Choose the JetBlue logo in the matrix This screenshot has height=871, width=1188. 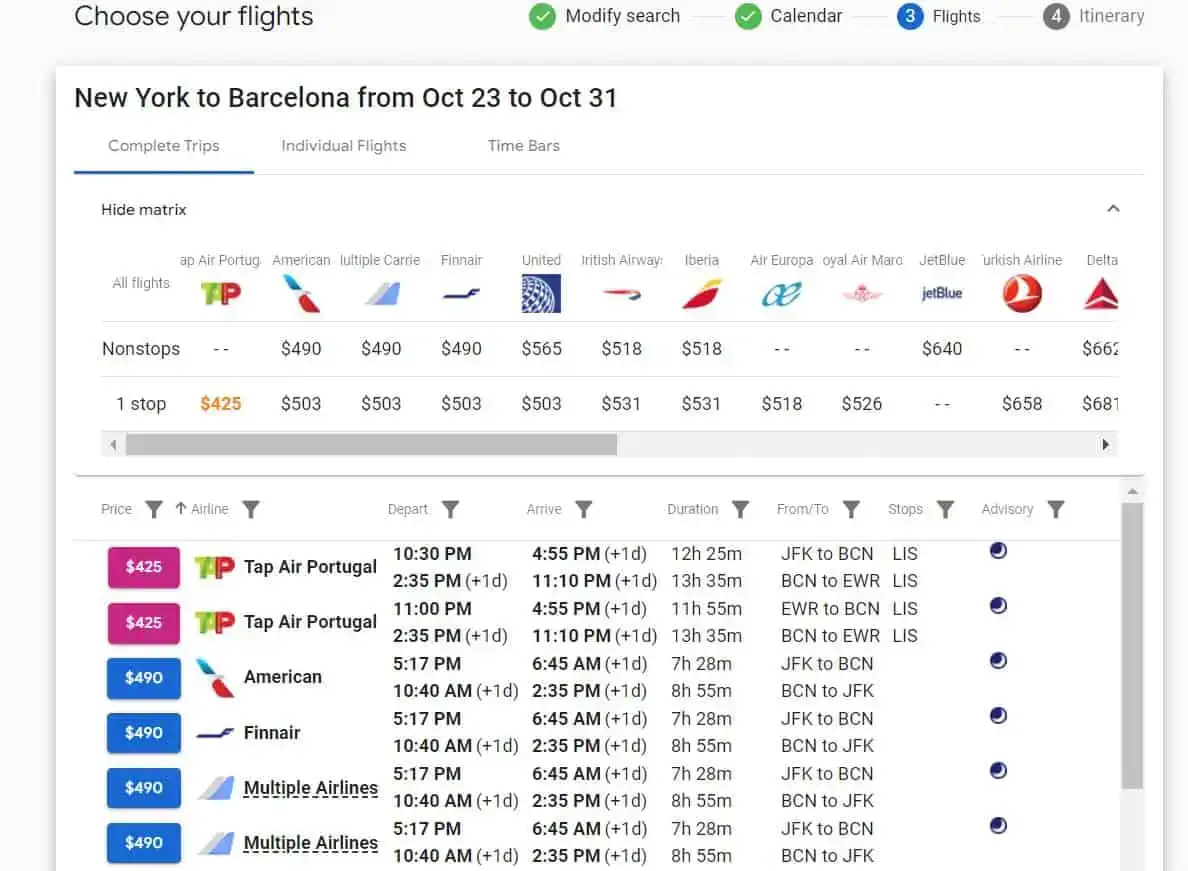tap(941, 294)
